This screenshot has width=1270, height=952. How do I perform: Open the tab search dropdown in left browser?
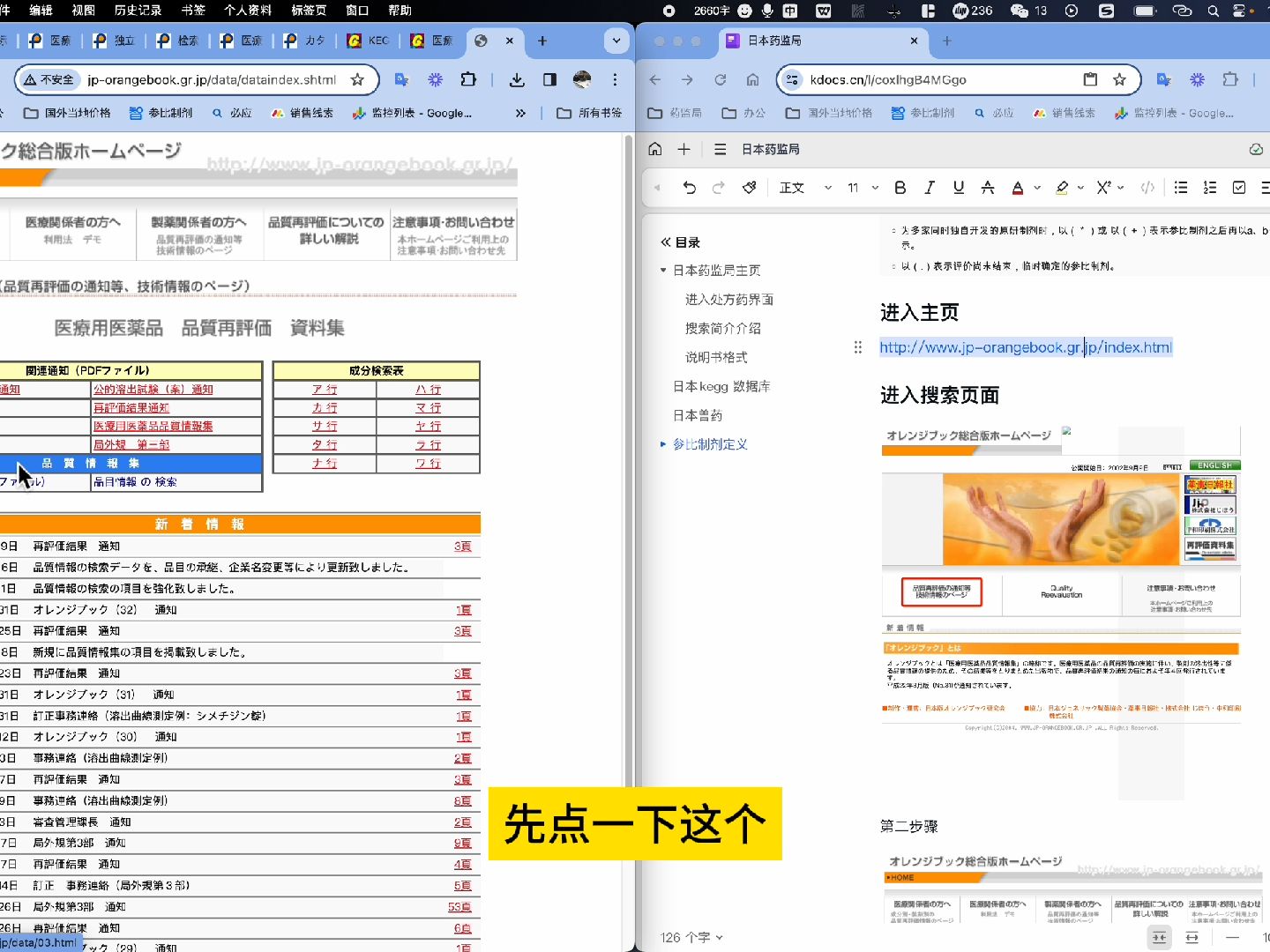pos(616,41)
